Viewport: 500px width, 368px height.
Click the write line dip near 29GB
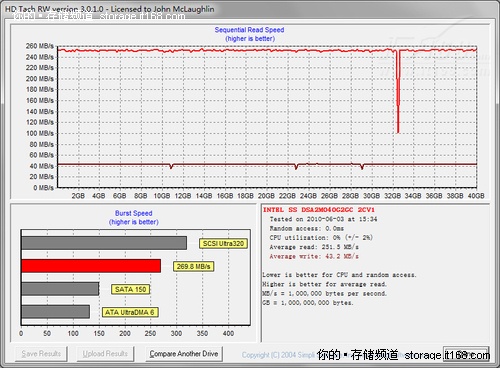(362, 166)
